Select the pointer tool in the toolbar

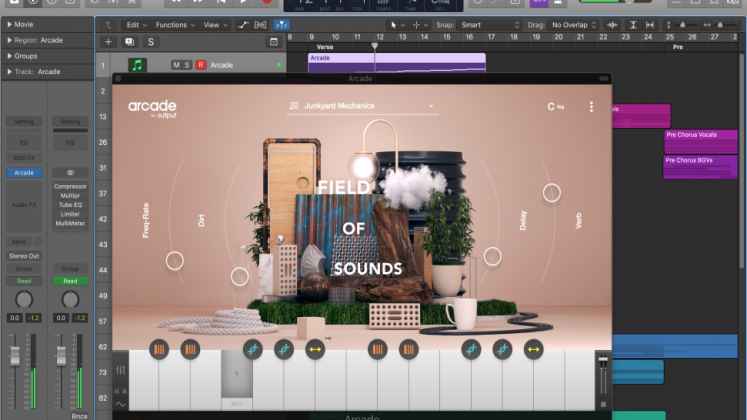tap(395, 24)
